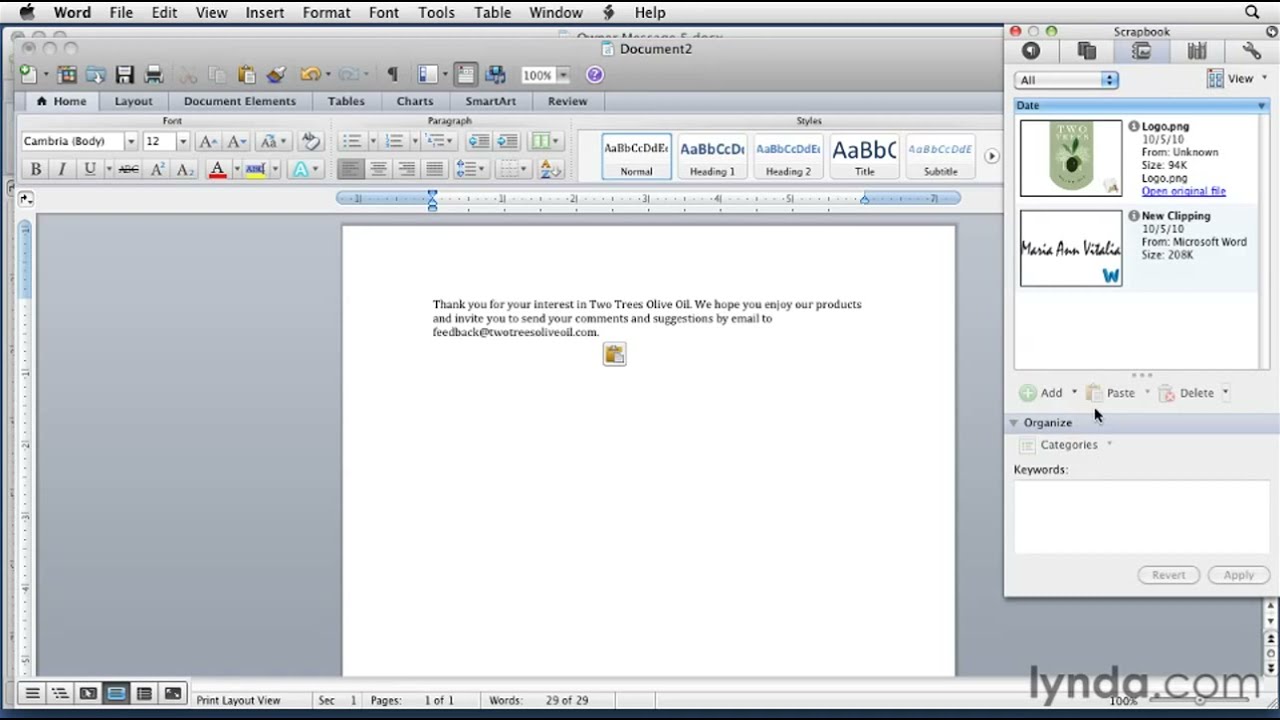Click the Keywords text field
The image size is (1280, 720).
click(x=1140, y=516)
